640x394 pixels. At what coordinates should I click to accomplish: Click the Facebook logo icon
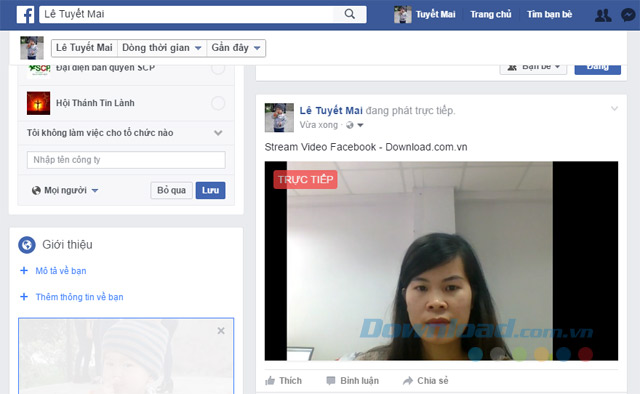25,15
